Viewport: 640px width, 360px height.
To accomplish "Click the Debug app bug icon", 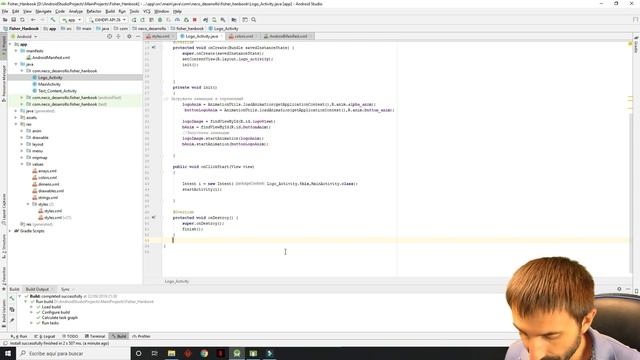I will 160,20.
